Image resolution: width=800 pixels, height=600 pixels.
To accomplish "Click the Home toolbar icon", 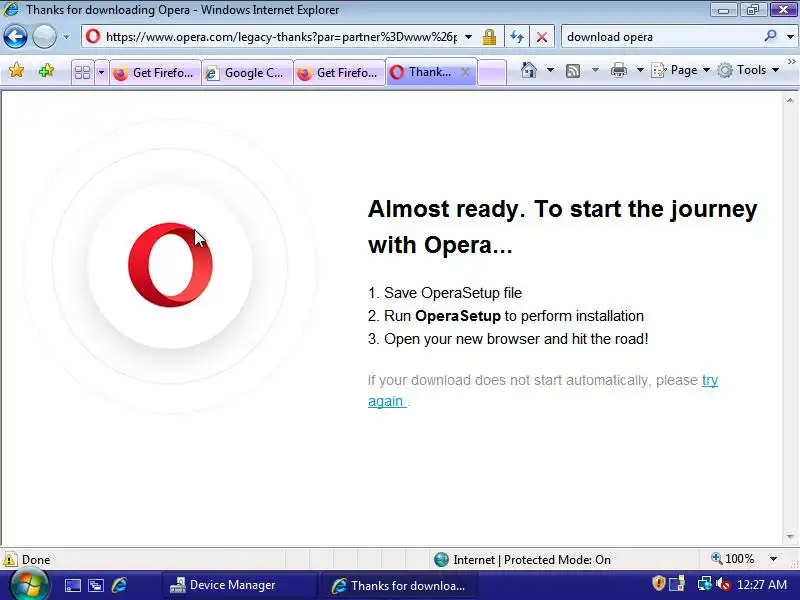I will pyautogui.click(x=529, y=70).
